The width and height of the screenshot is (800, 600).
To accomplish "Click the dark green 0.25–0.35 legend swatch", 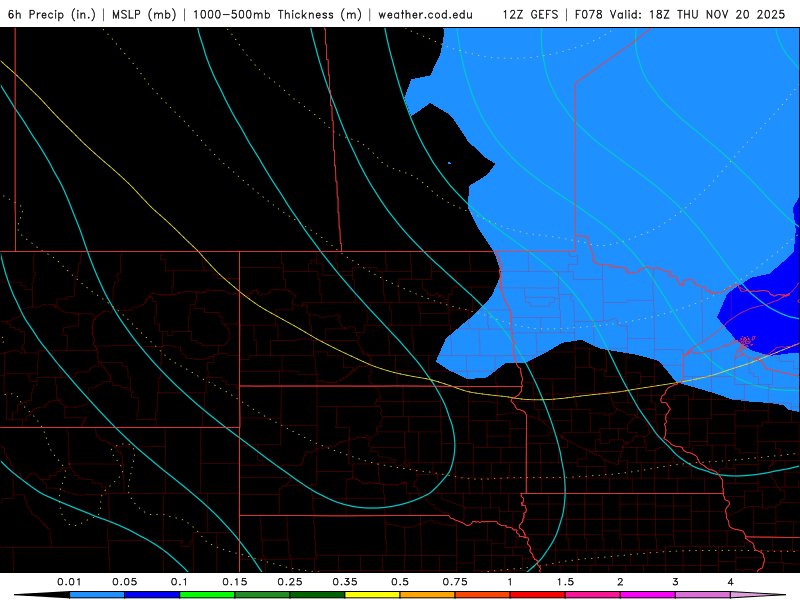I will tap(317, 595).
